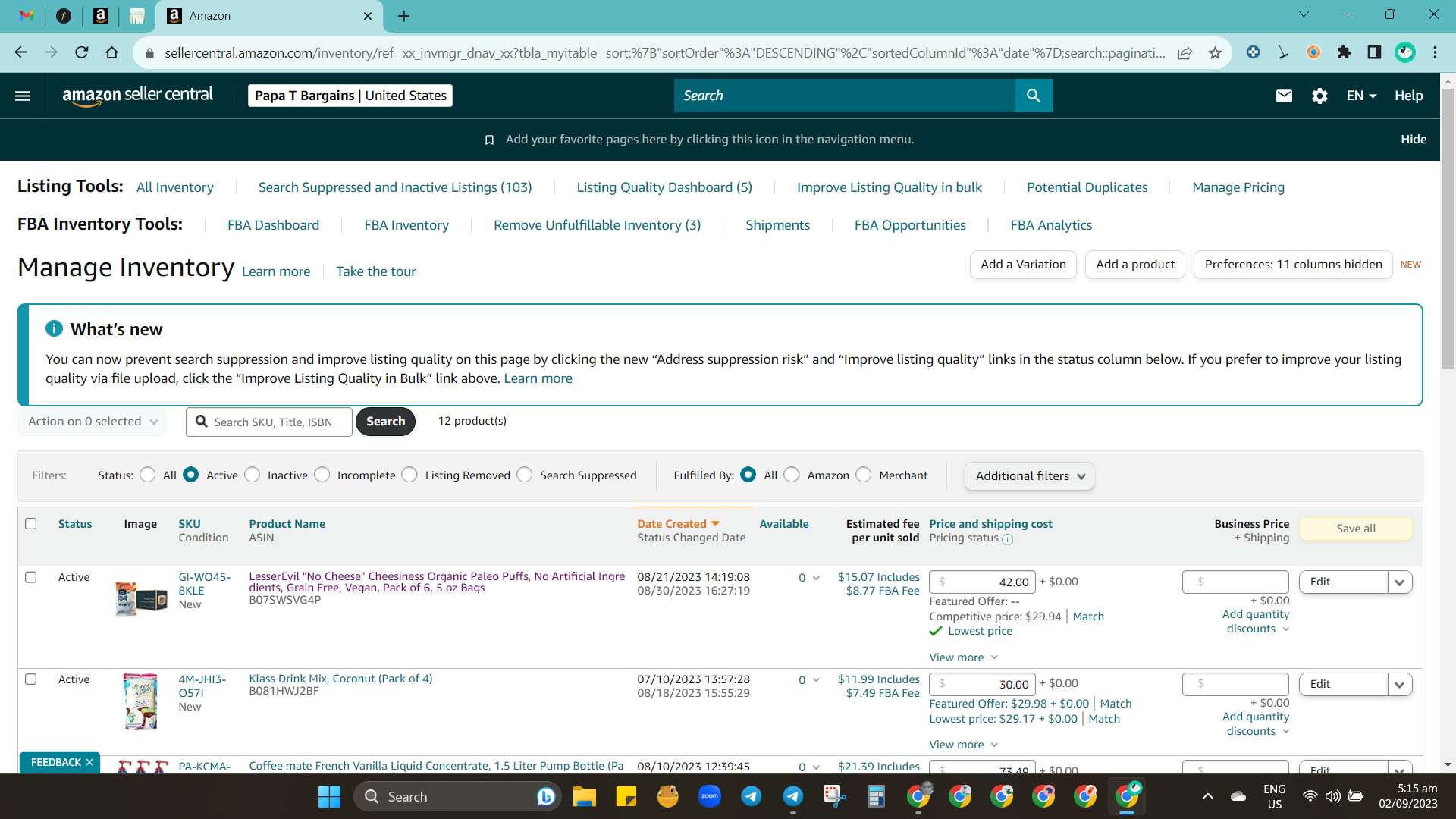Open Take the tour link
1456x819 pixels.
click(x=376, y=271)
